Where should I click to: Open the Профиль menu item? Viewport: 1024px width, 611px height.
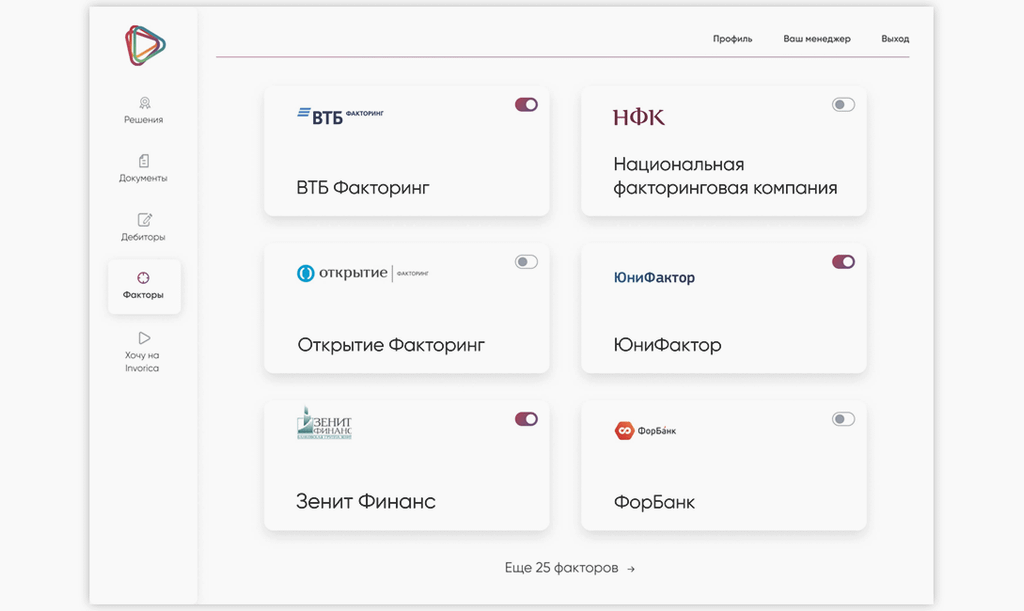(732, 39)
